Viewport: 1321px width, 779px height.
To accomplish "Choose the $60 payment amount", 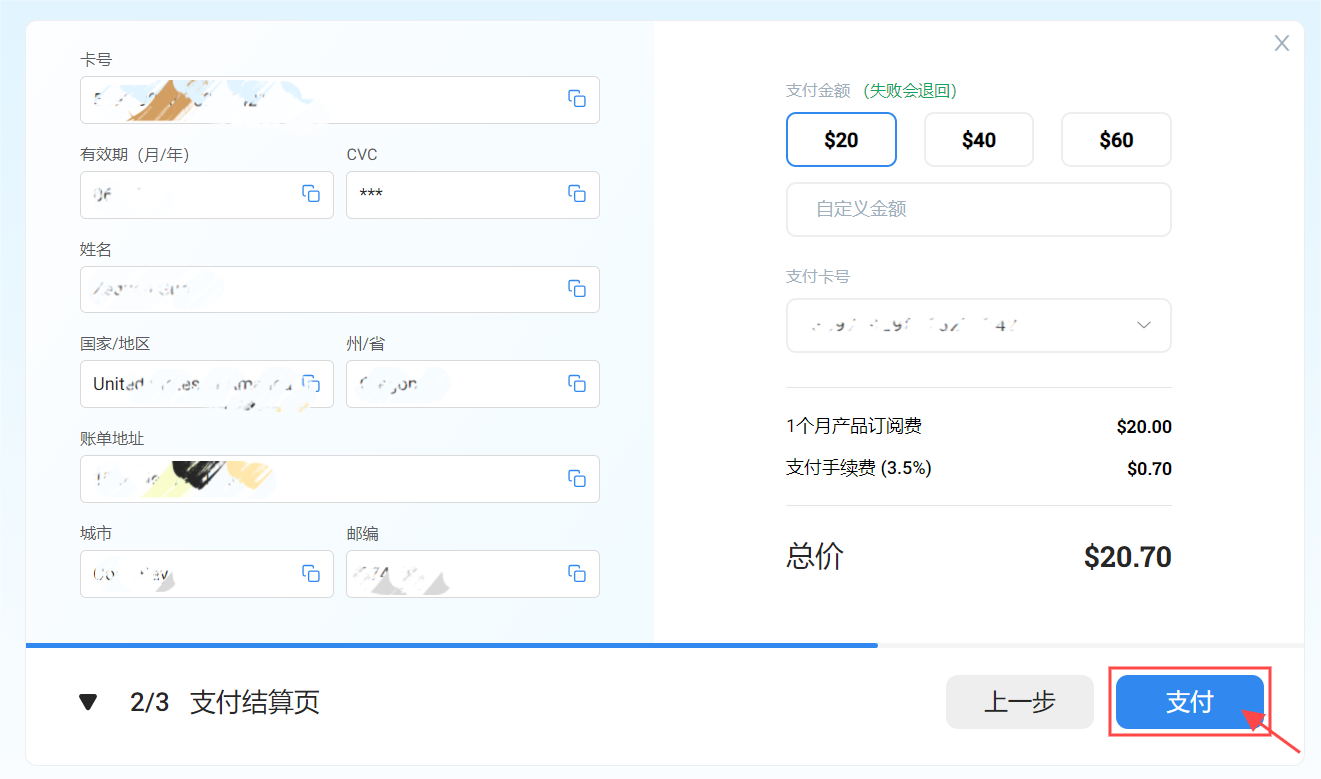I will [1116, 140].
